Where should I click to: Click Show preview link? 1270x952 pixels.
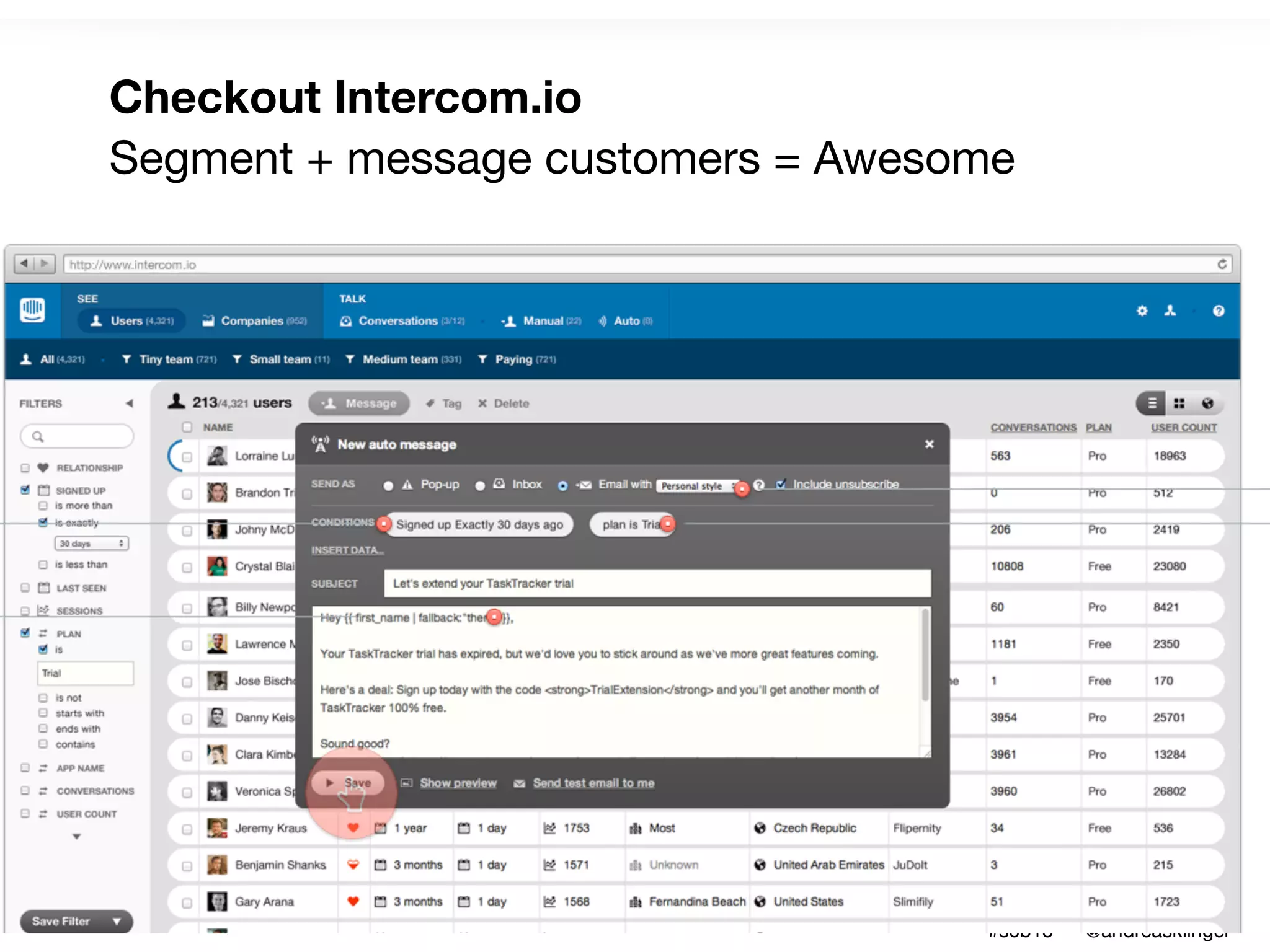(458, 783)
